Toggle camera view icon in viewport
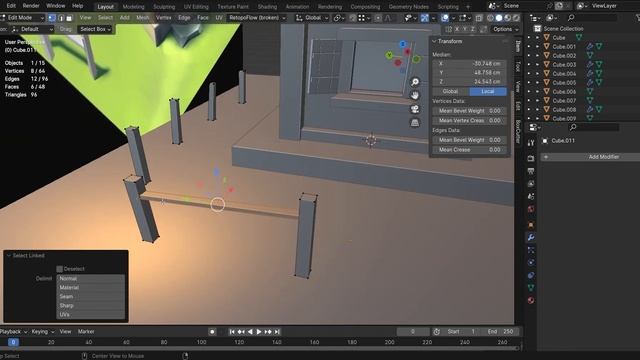This screenshot has height=360, width=640. (x=415, y=109)
